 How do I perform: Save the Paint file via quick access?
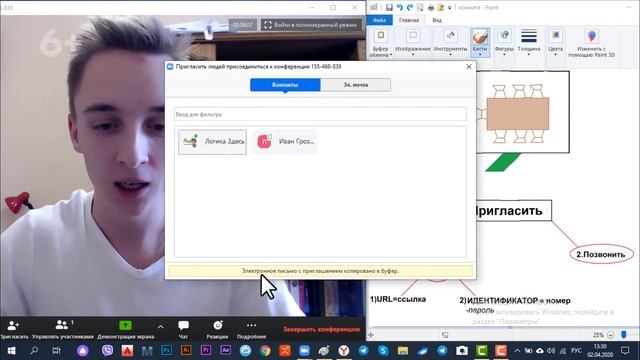[389, 7]
